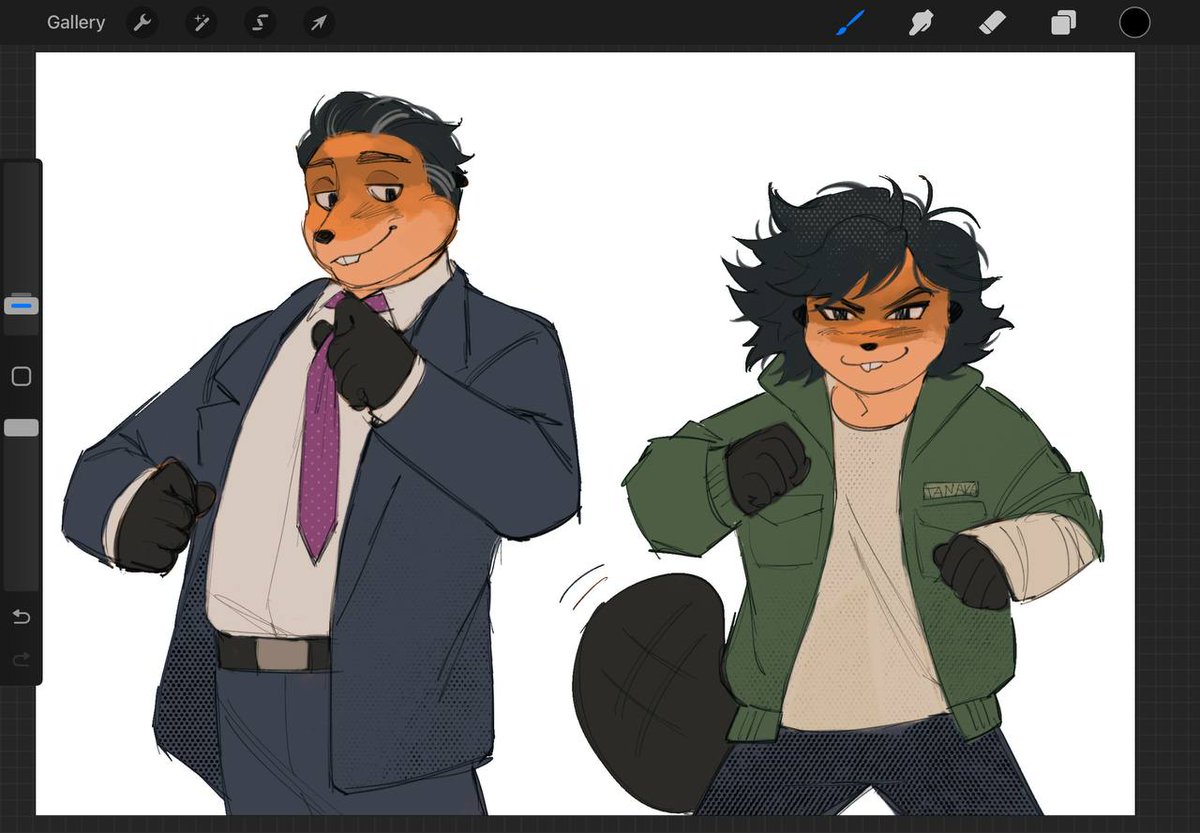Open the Selection tool

260,22
